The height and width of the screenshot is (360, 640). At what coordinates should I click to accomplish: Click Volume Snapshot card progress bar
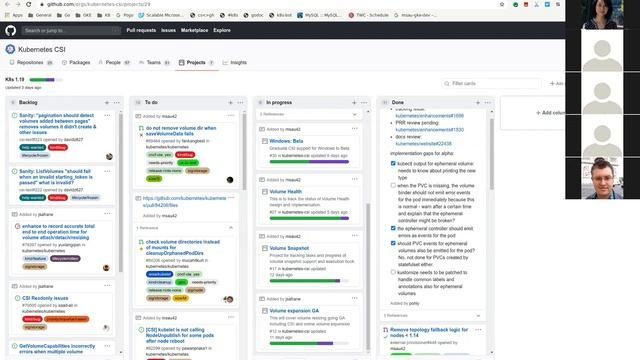pos(309,281)
